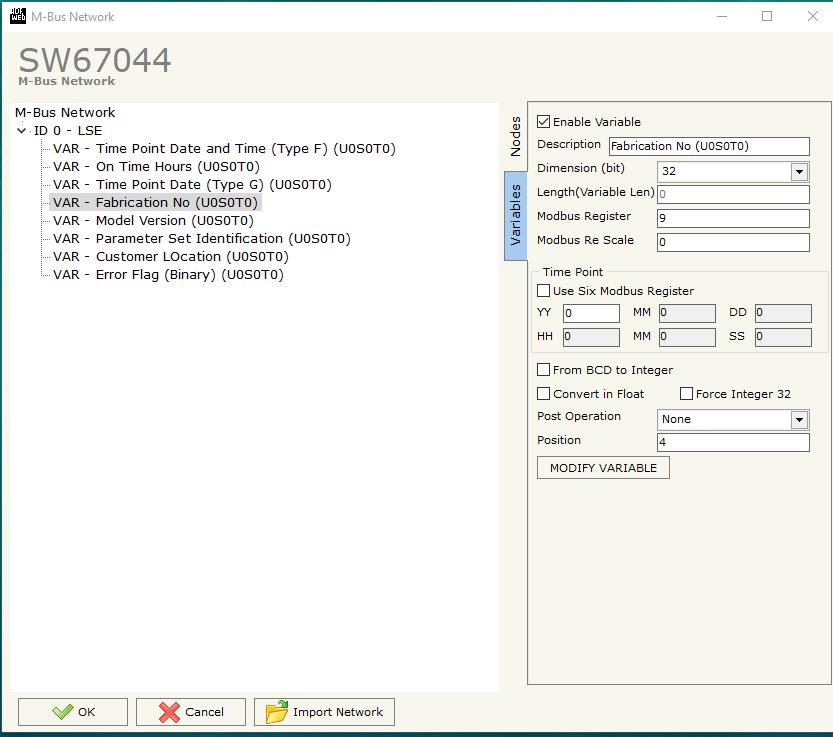Select ID 0 - LSE tree node
This screenshot has height=737, width=833.
click(68, 131)
